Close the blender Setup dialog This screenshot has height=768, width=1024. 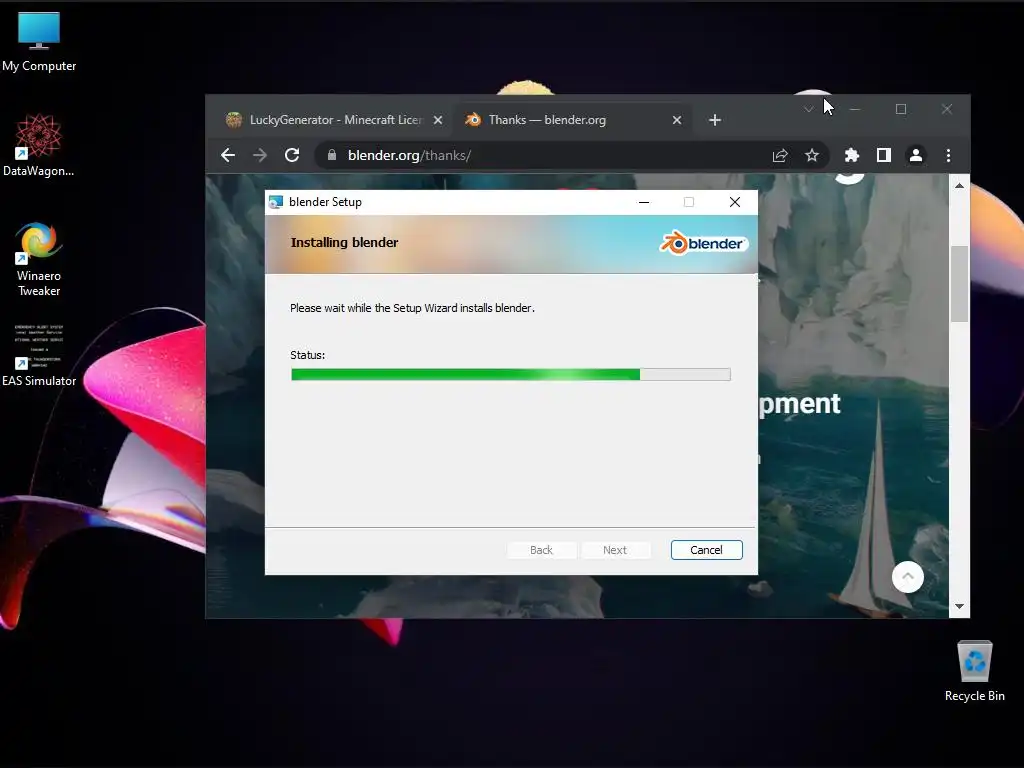[735, 202]
